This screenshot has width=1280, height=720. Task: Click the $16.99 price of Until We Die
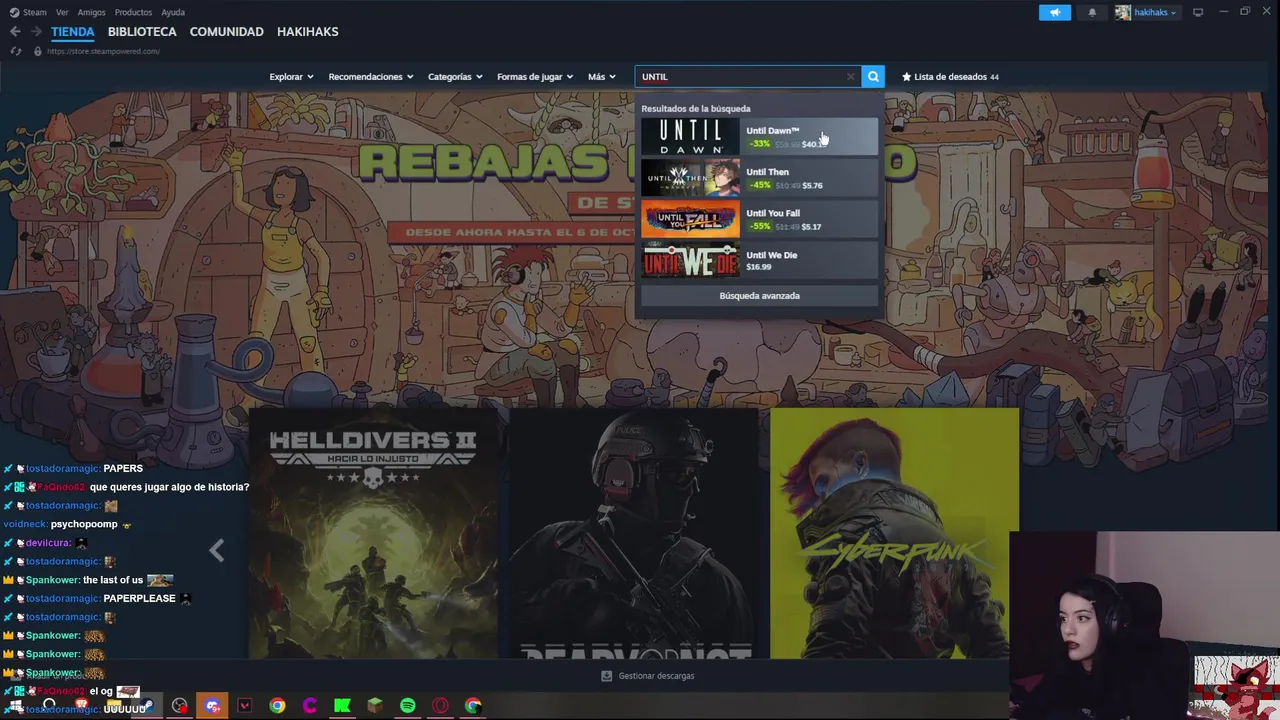pyautogui.click(x=758, y=267)
